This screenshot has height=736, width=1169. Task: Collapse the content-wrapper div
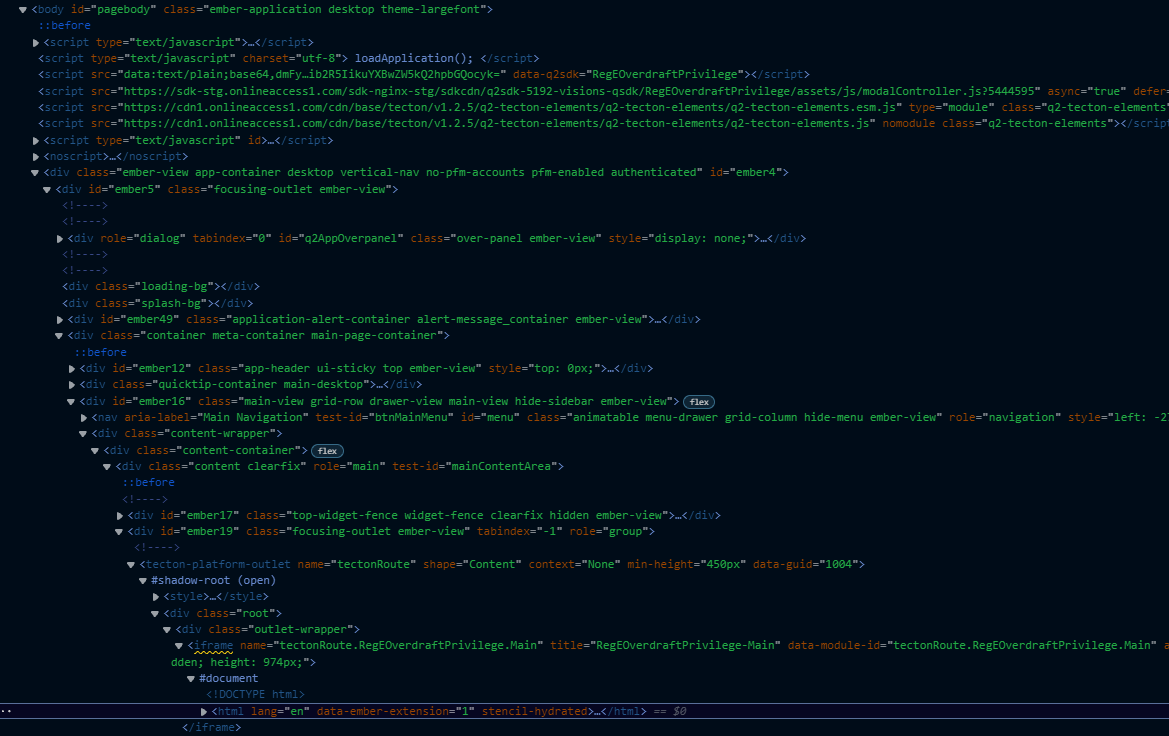[83, 434]
